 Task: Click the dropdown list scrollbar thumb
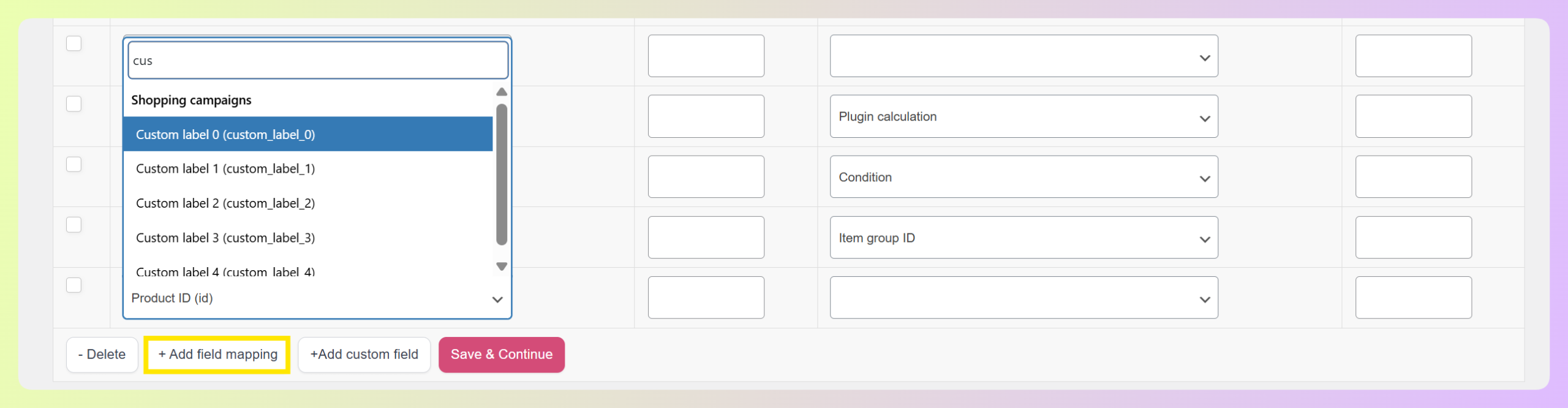[502, 175]
